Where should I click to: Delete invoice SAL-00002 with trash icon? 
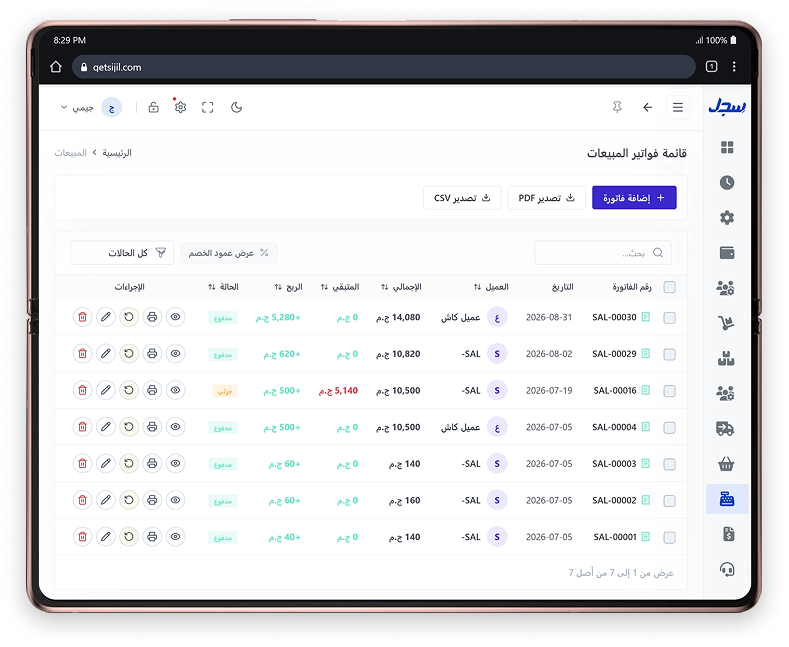tap(83, 500)
